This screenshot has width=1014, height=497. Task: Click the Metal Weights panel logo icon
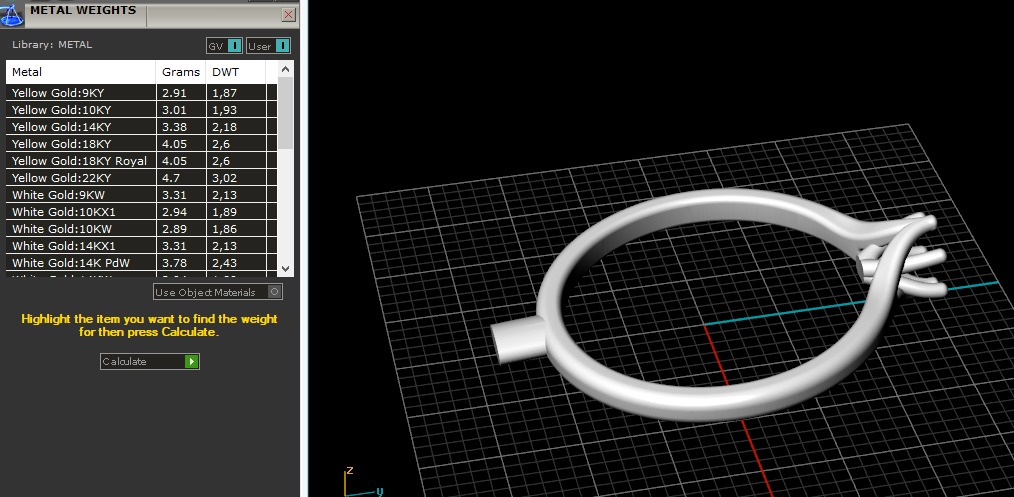click(x=12, y=14)
